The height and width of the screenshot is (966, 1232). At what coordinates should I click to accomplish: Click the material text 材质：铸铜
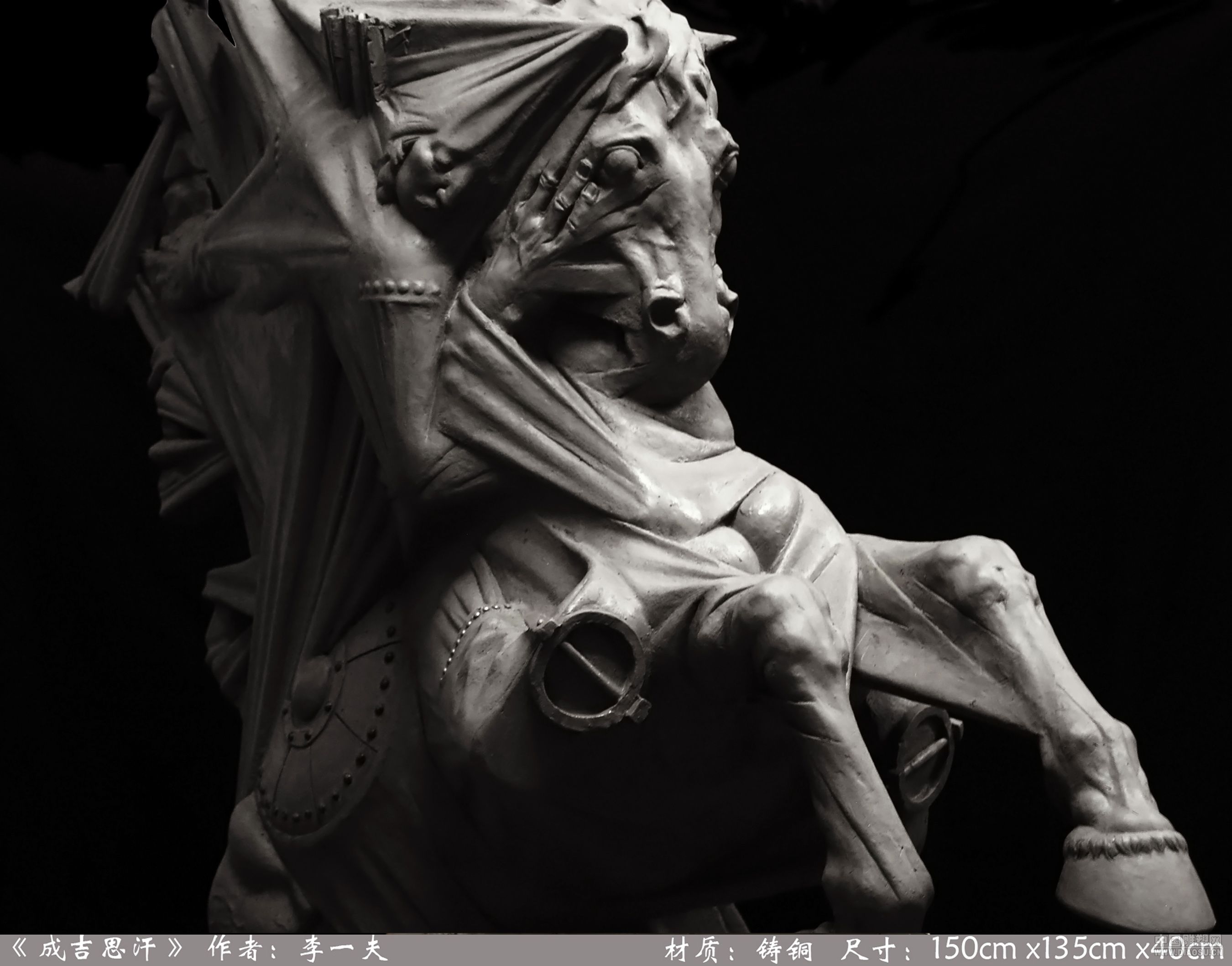(739, 950)
